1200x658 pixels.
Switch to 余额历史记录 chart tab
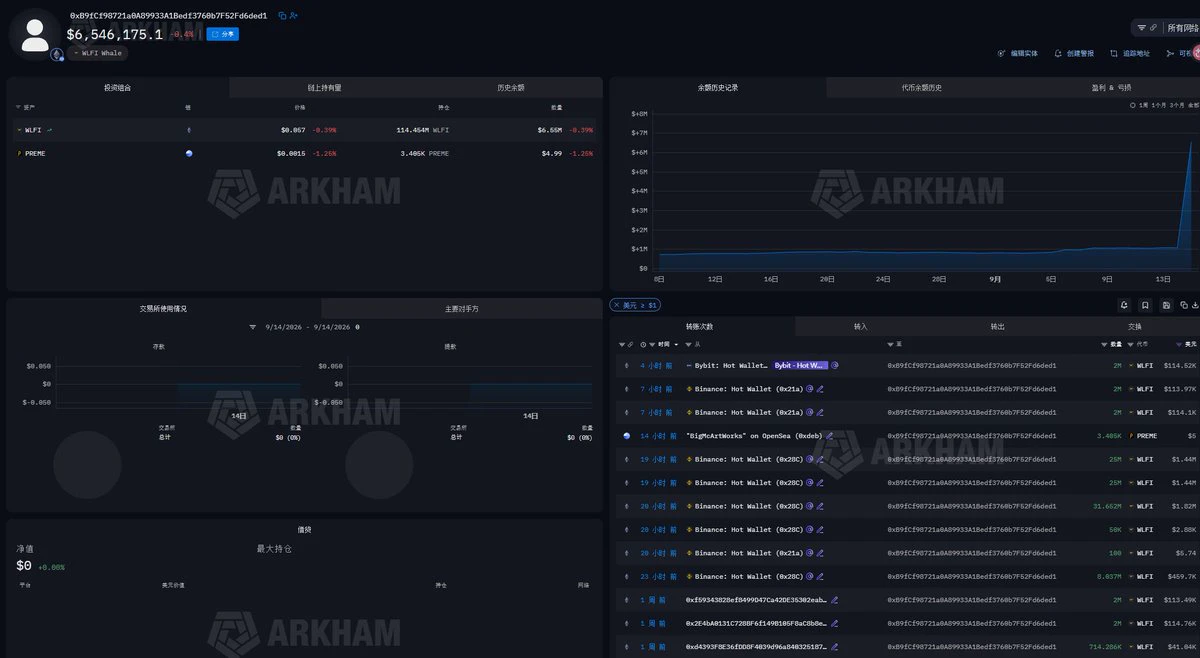click(718, 88)
